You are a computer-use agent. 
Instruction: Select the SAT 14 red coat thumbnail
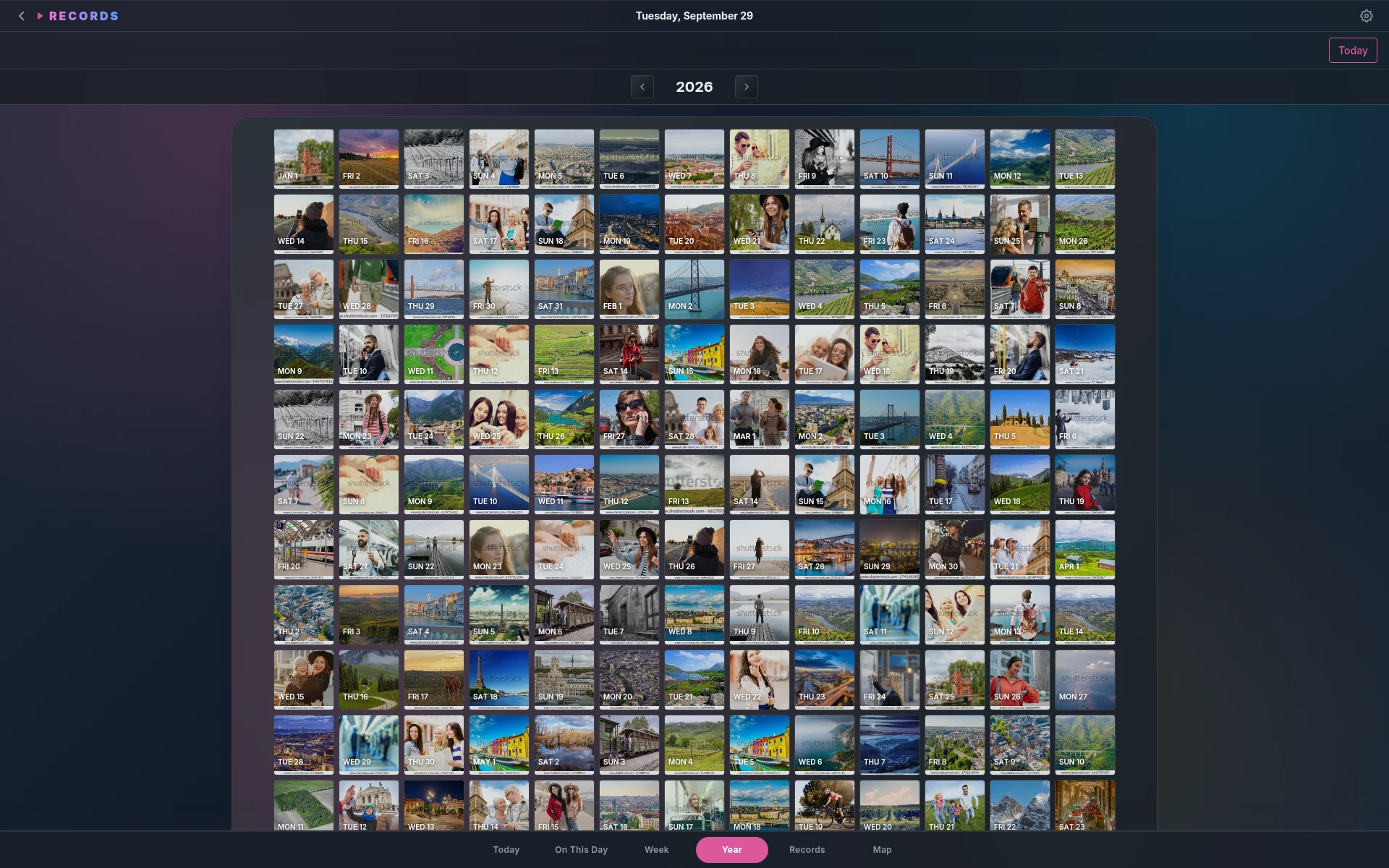point(629,354)
